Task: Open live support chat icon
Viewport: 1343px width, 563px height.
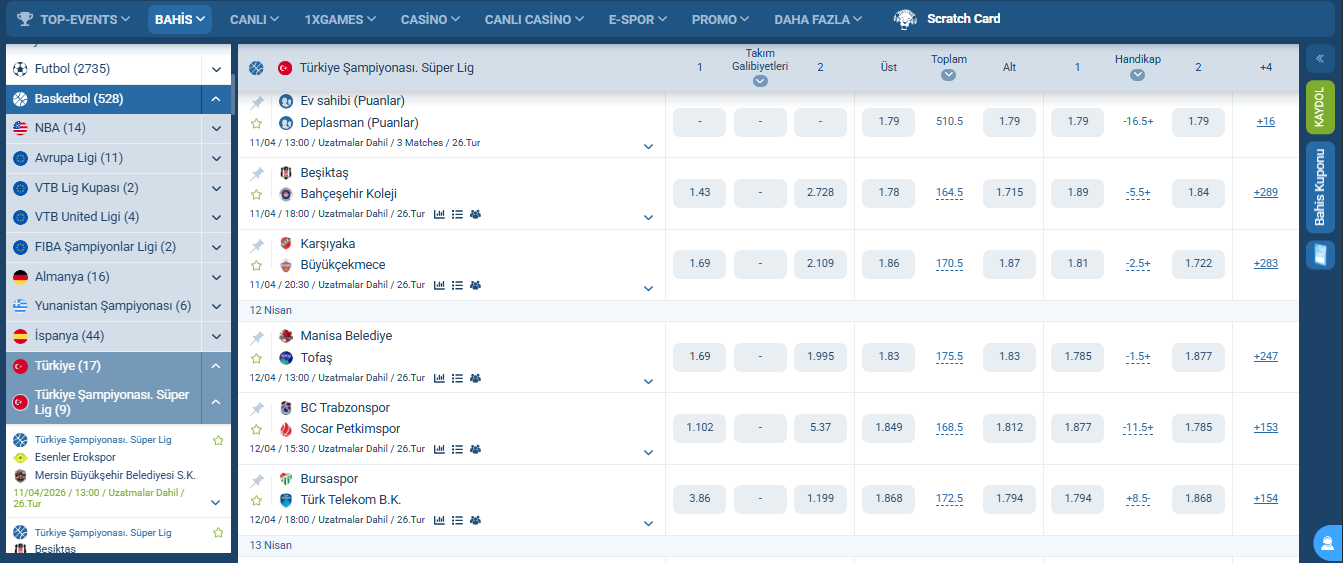Action: pos(1327,544)
